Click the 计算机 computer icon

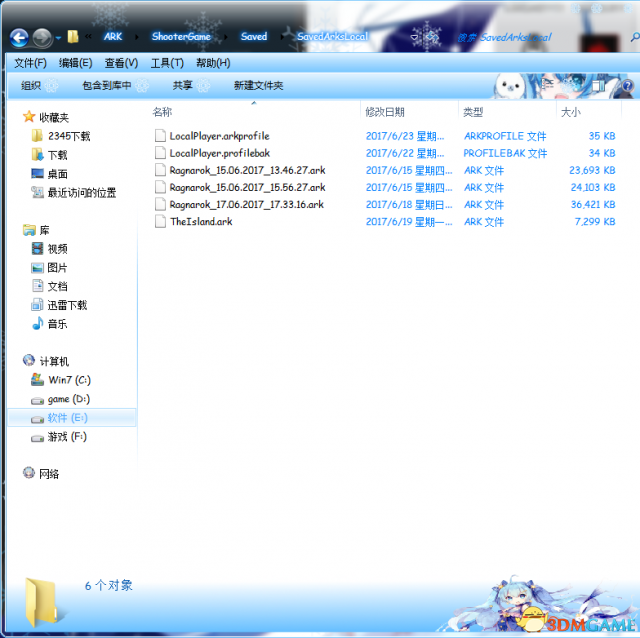[x=29, y=360]
